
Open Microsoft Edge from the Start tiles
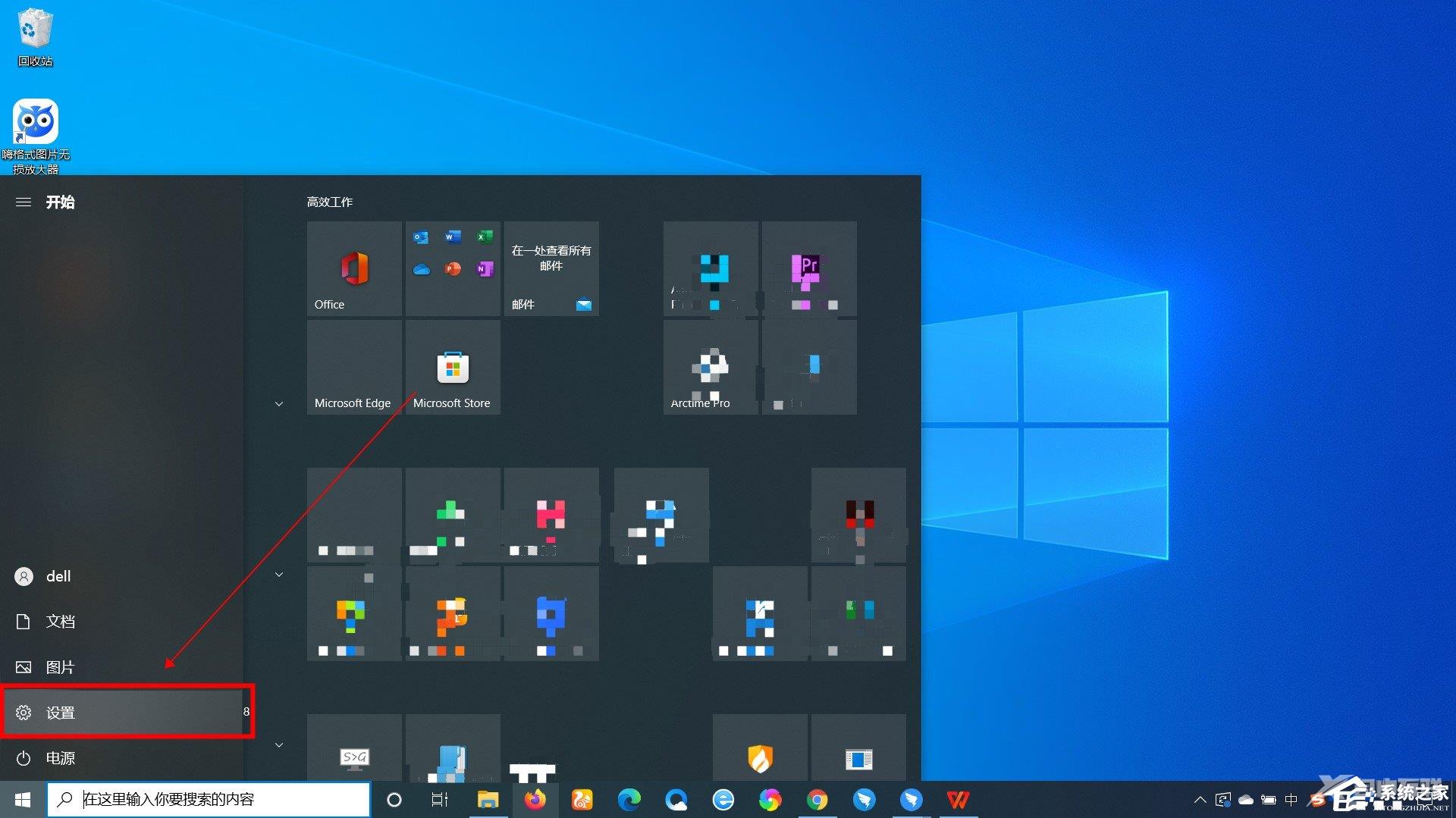click(353, 368)
